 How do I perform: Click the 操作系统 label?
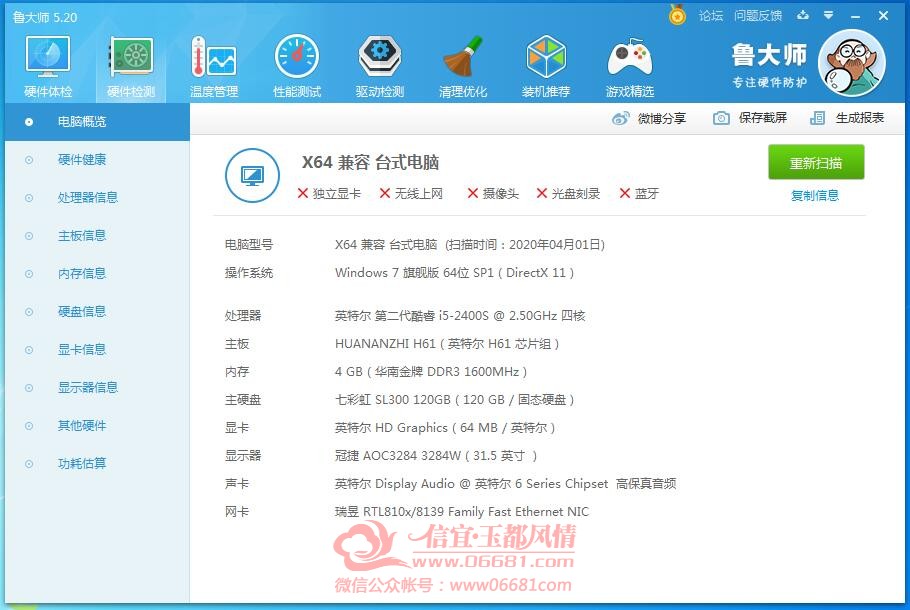tap(249, 273)
